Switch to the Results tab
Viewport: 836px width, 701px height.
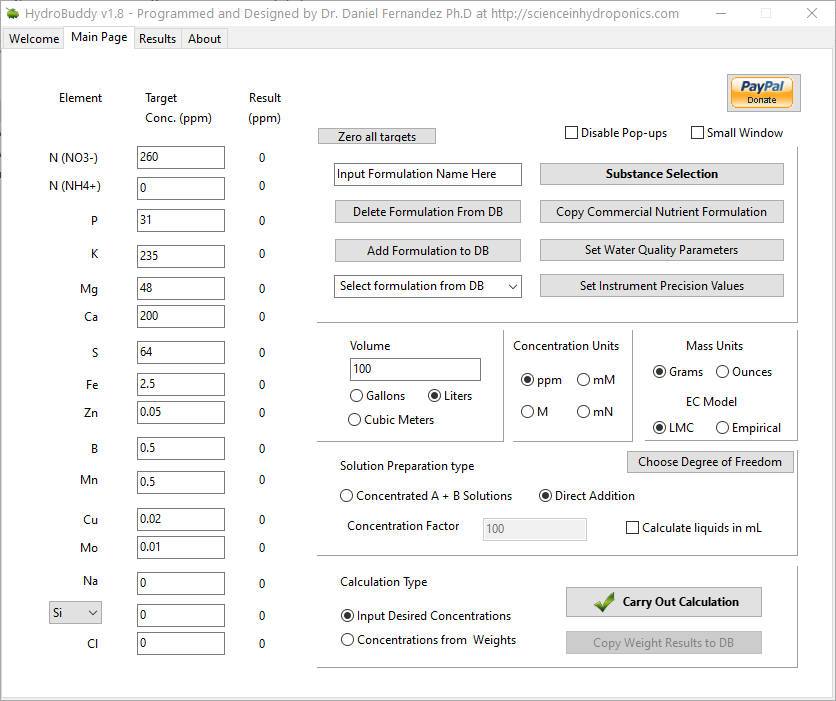(x=157, y=39)
